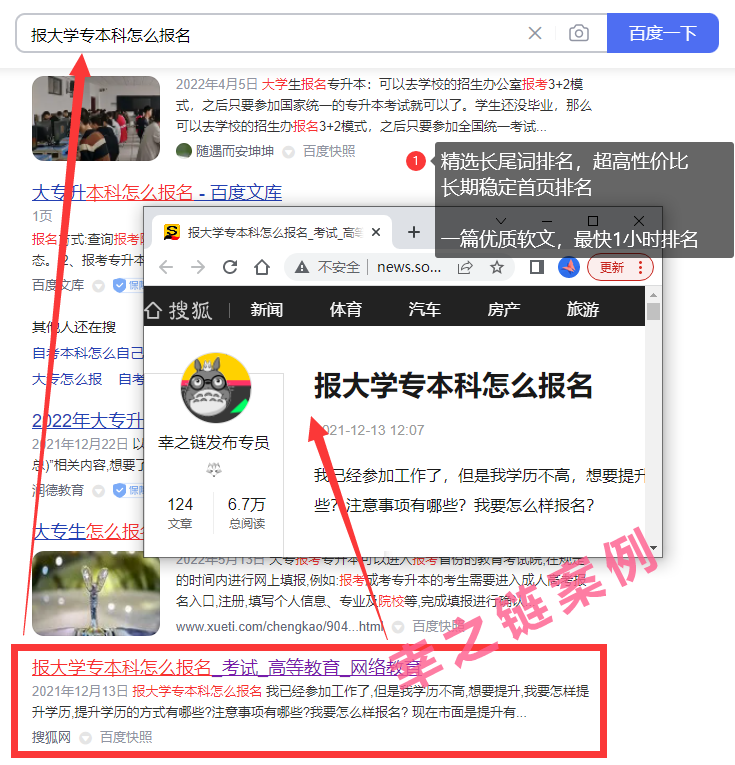
Task: Open the tab search chevron dropdown
Action: click(501, 221)
